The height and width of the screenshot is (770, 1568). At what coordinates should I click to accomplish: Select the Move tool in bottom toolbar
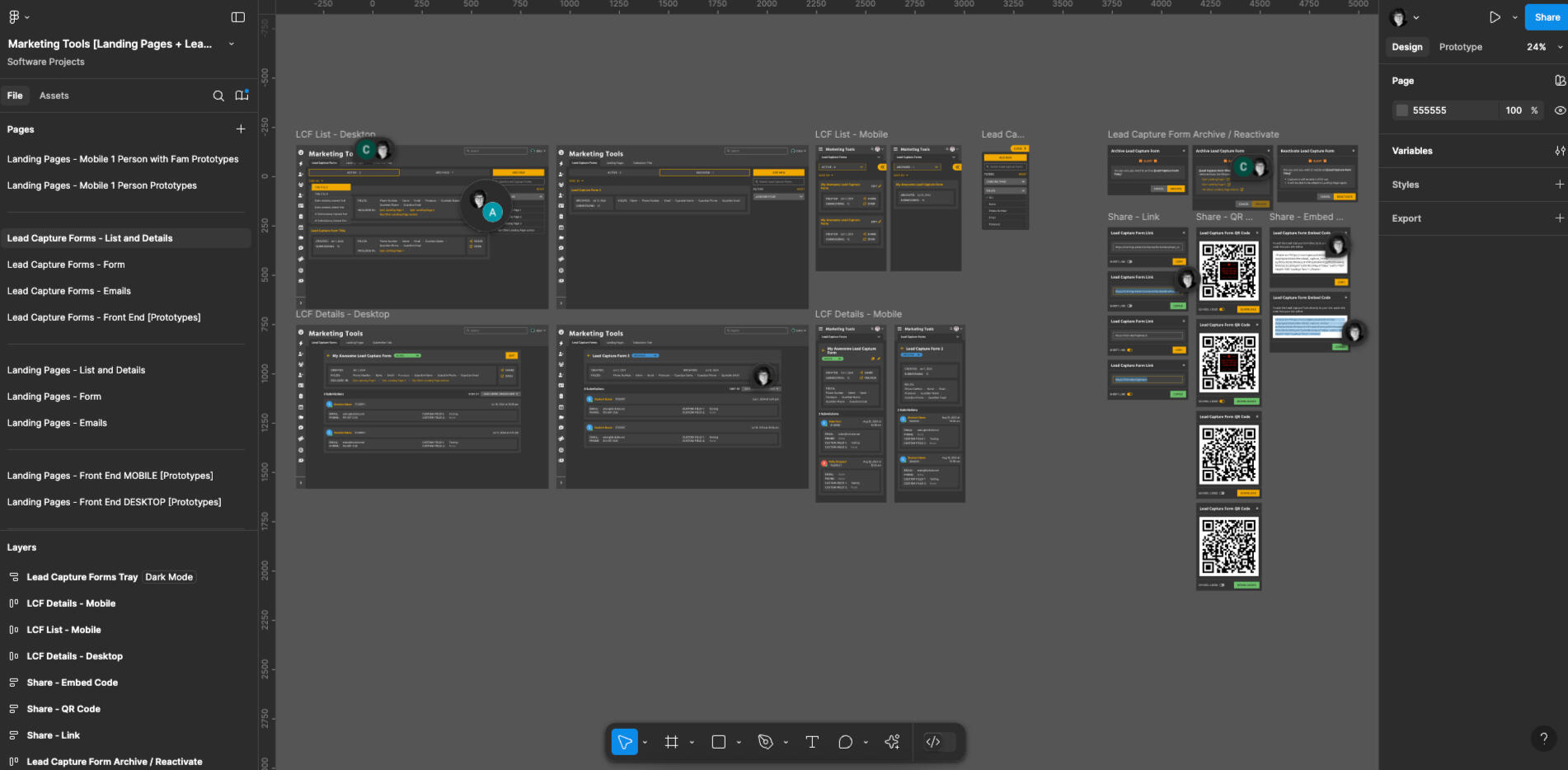point(625,742)
